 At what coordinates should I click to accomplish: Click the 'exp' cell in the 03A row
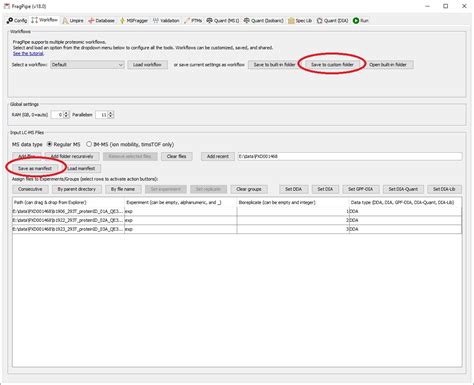[181, 229]
